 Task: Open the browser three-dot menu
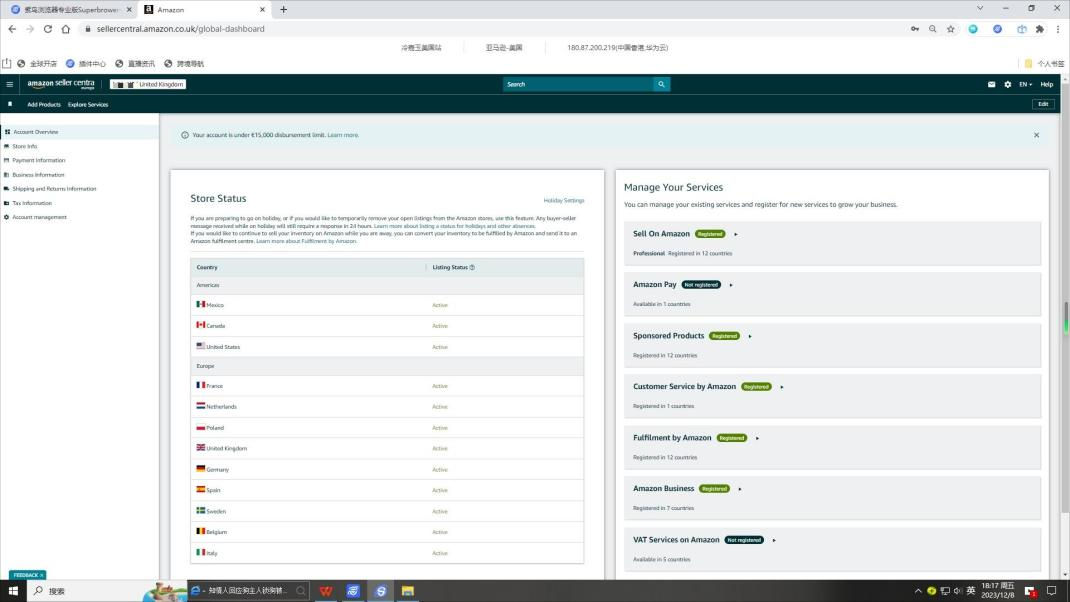(1058, 29)
